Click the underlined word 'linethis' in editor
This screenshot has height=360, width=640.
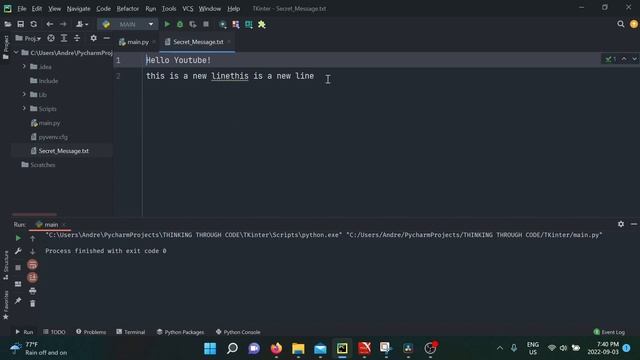tap(230, 76)
